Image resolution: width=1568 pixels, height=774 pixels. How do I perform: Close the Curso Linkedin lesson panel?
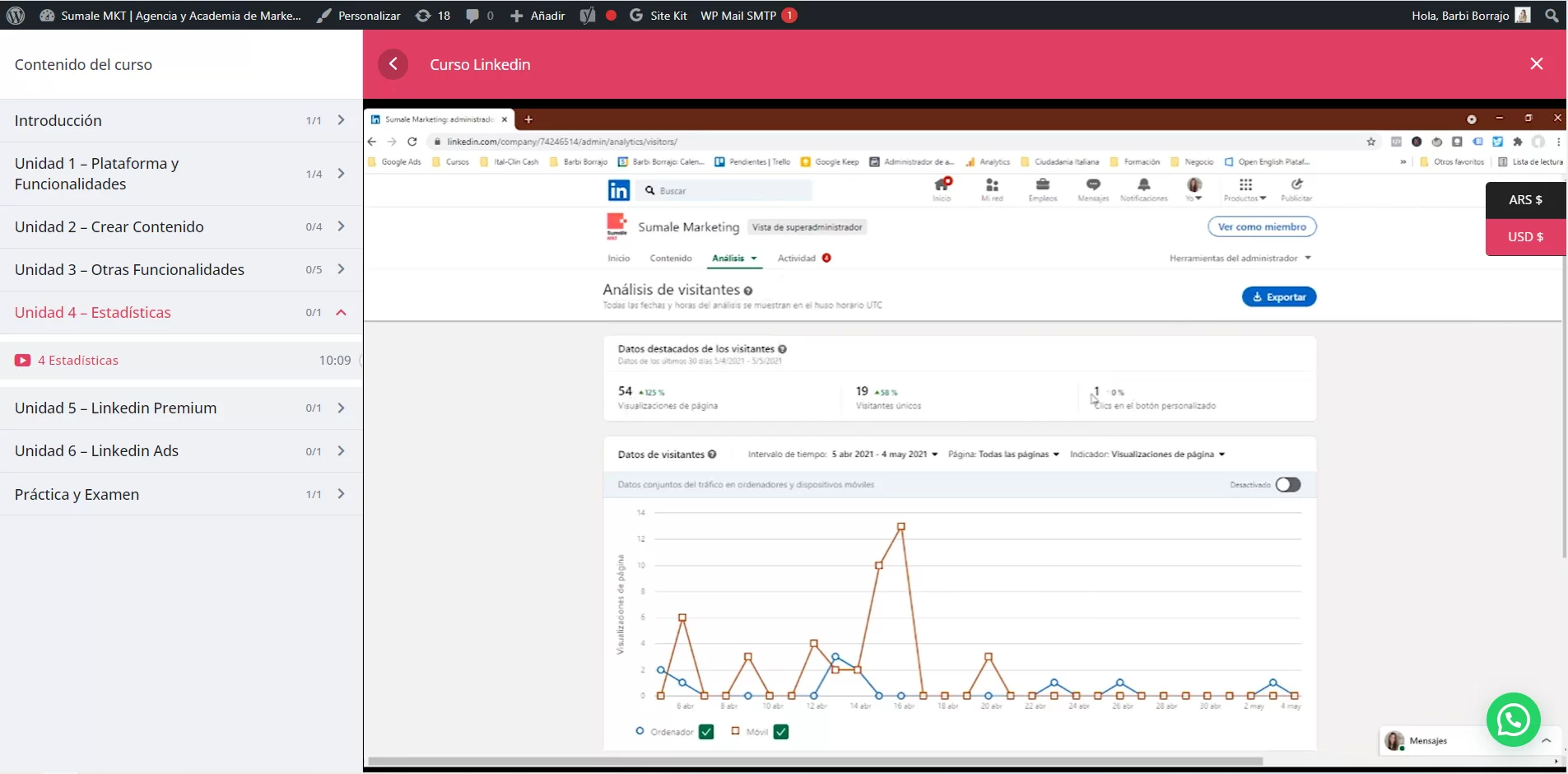(1537, 64)
